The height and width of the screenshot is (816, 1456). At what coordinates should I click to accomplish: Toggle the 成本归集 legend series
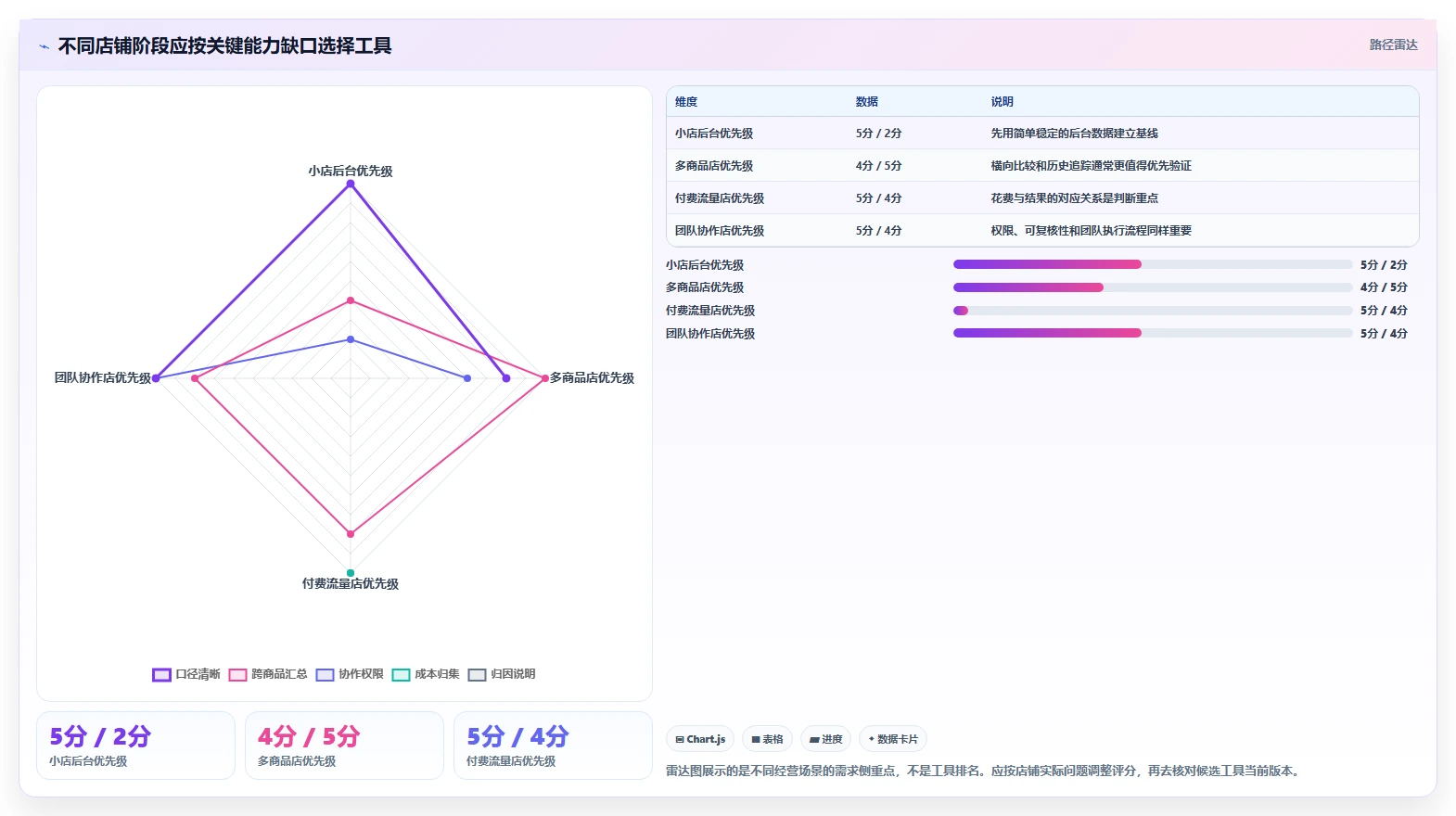click(x=426, y=674)
